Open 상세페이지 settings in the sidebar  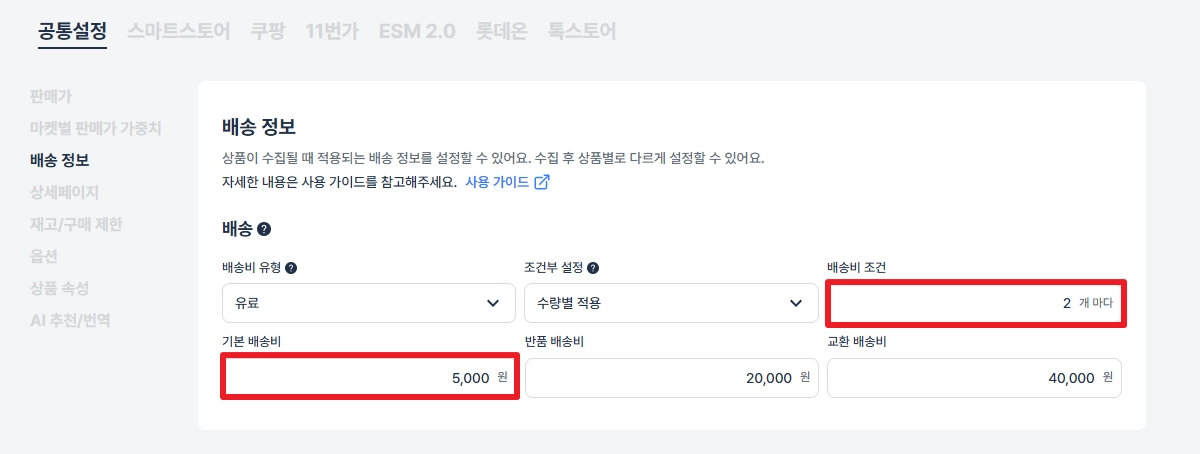point(65,192)
